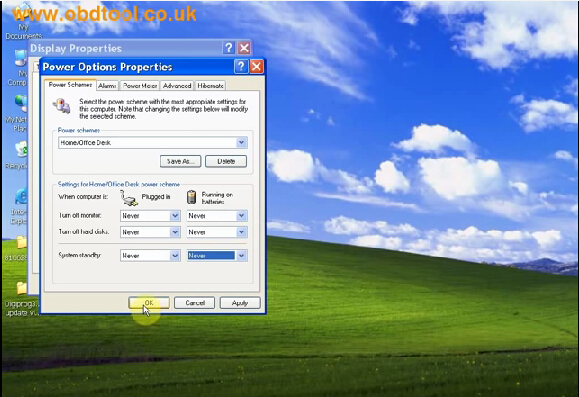Screen dimensions: 579x397
Task: Click the Save As... button
Action: 181,161
